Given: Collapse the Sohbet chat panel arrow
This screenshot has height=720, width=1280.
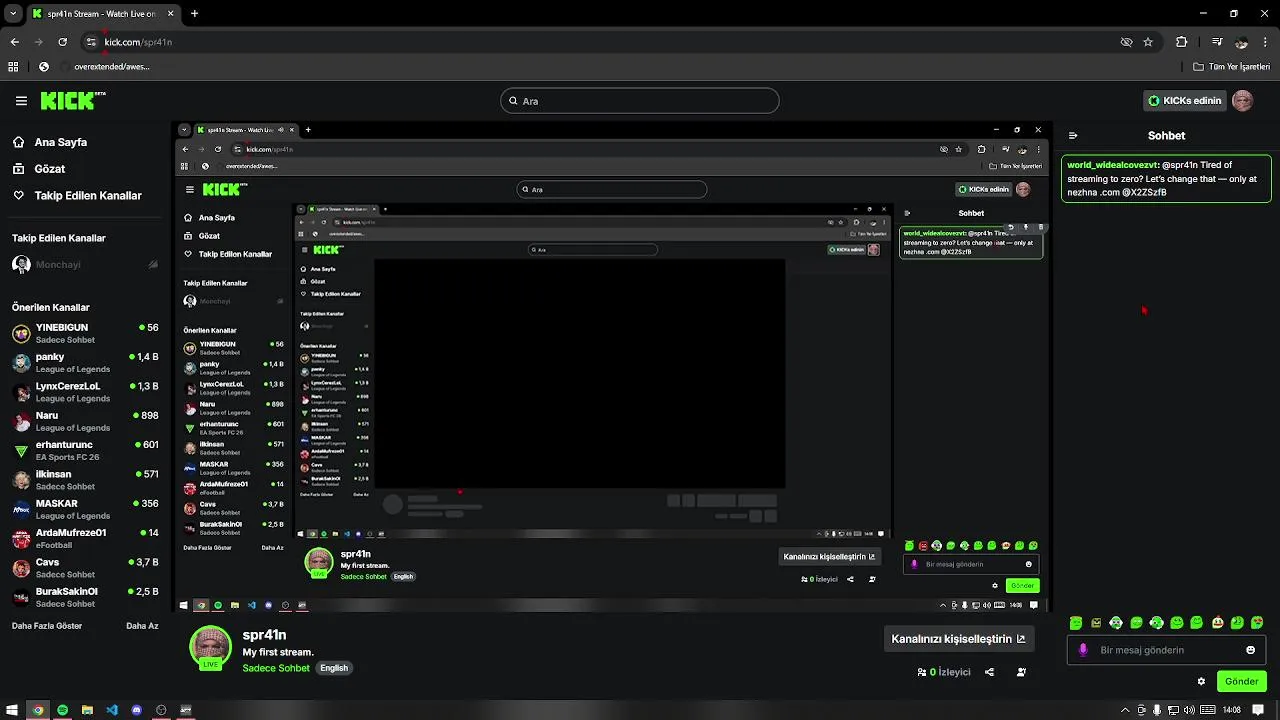Looking at the screenshot, I should pyautogui.click(x=1073, y=135).
